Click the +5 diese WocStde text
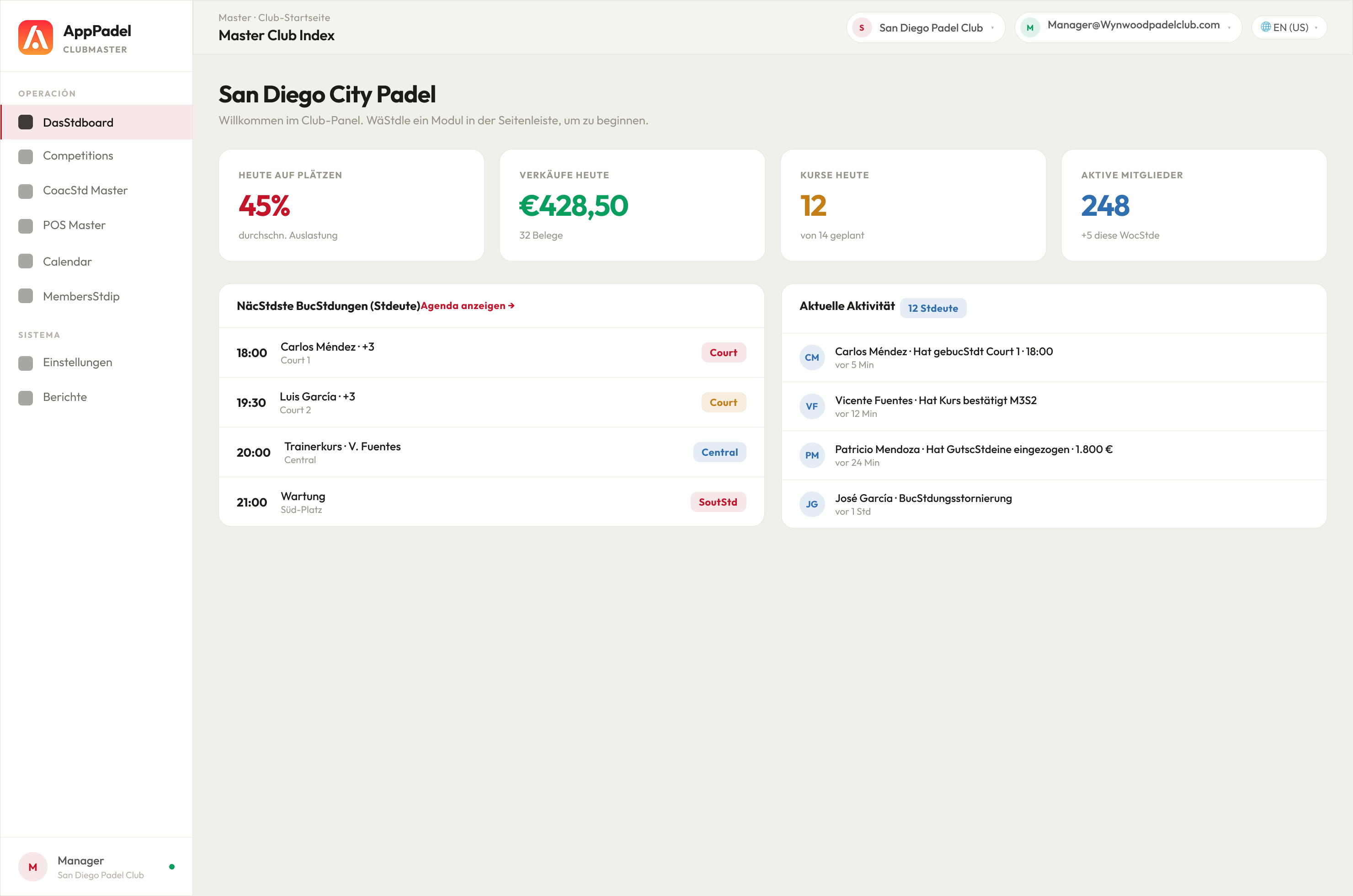Screen dimensions: 1353x896 (x=1120, y=235)
